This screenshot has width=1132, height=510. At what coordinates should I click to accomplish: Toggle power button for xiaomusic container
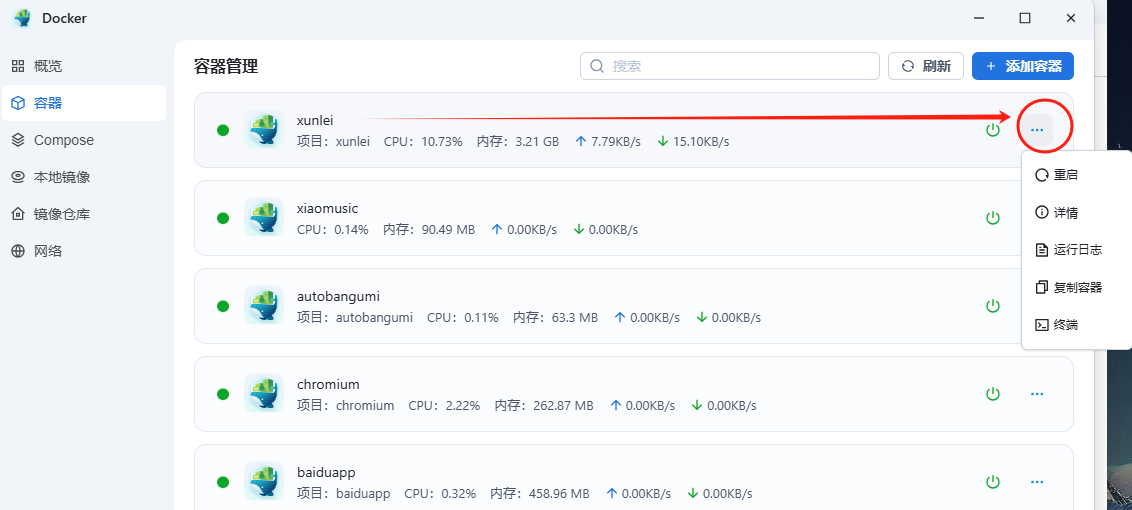tap(993, 217)
